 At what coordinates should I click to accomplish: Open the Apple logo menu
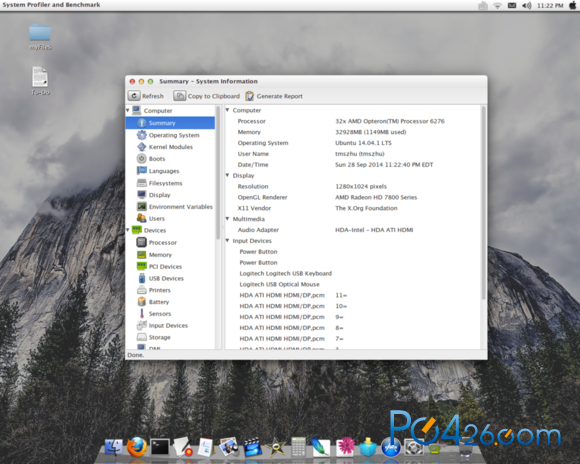point(573,5)
